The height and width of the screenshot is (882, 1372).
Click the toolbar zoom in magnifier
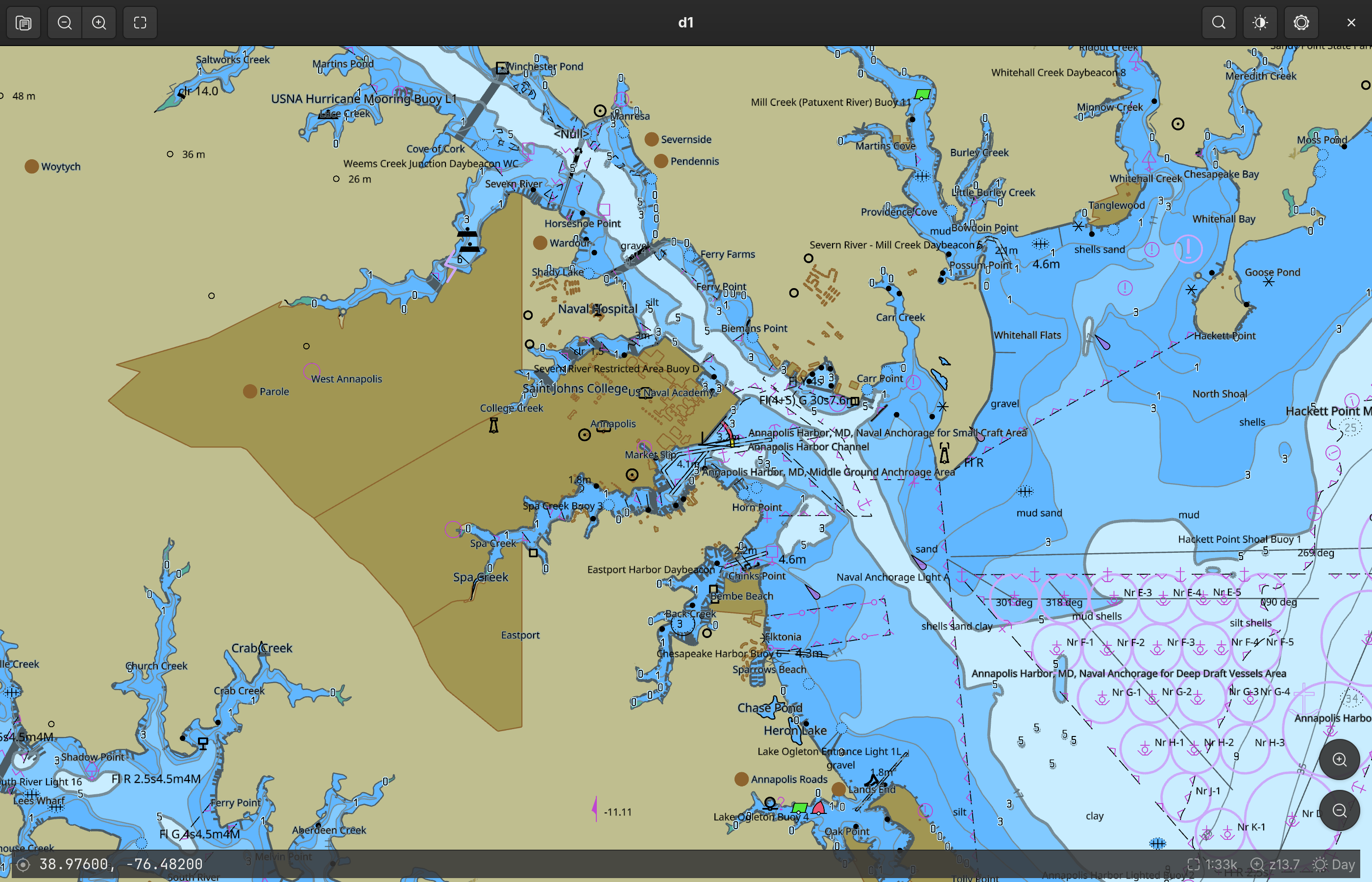coord(99,23)
